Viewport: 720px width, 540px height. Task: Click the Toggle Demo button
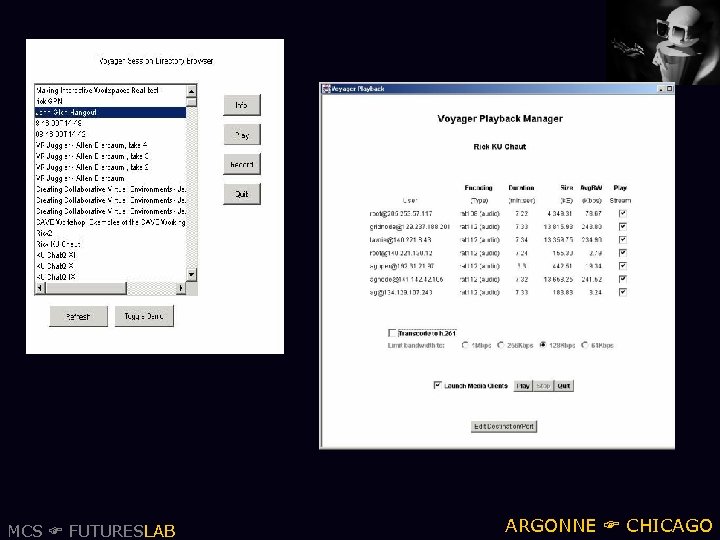144,316
